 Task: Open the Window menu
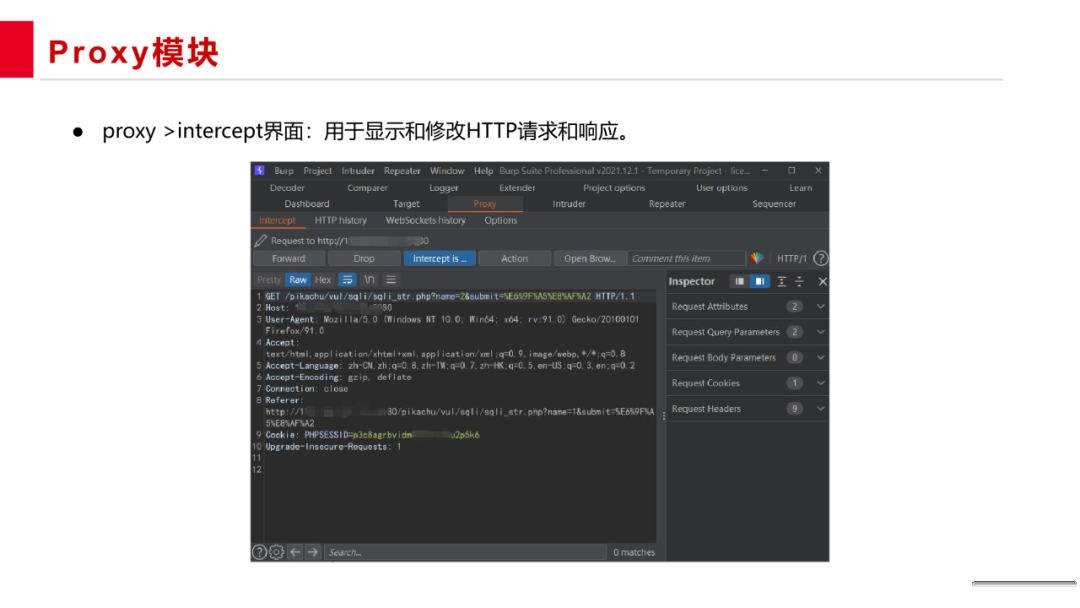[x=447, y=171]
